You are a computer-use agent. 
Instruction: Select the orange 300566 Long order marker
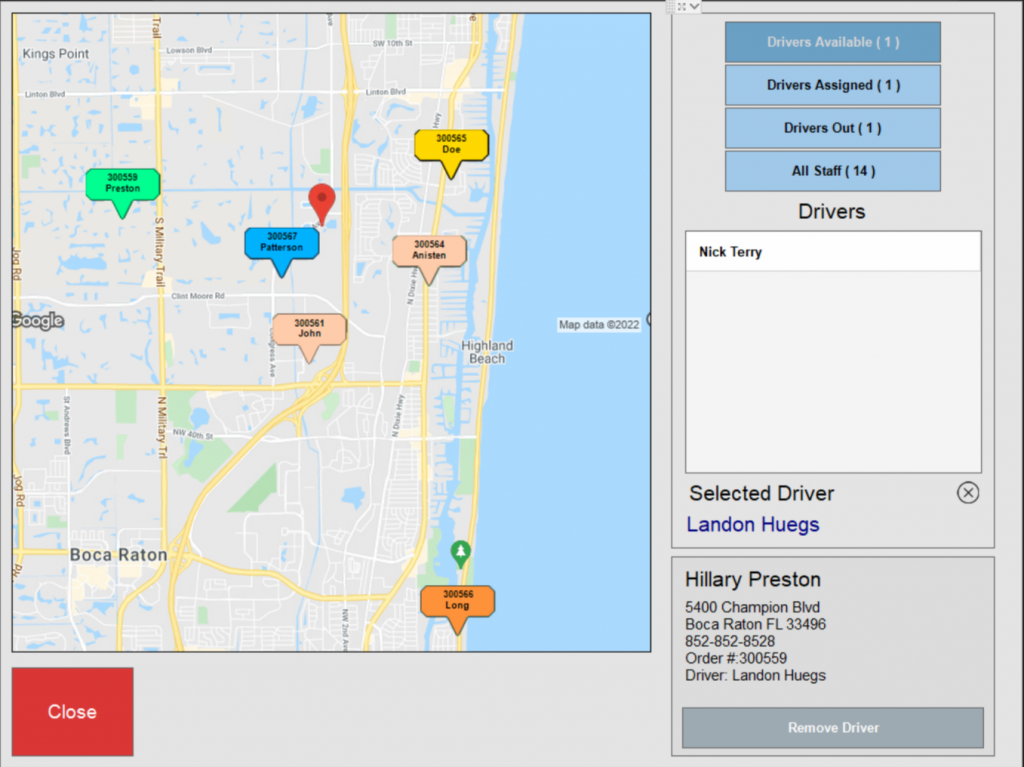457,602
